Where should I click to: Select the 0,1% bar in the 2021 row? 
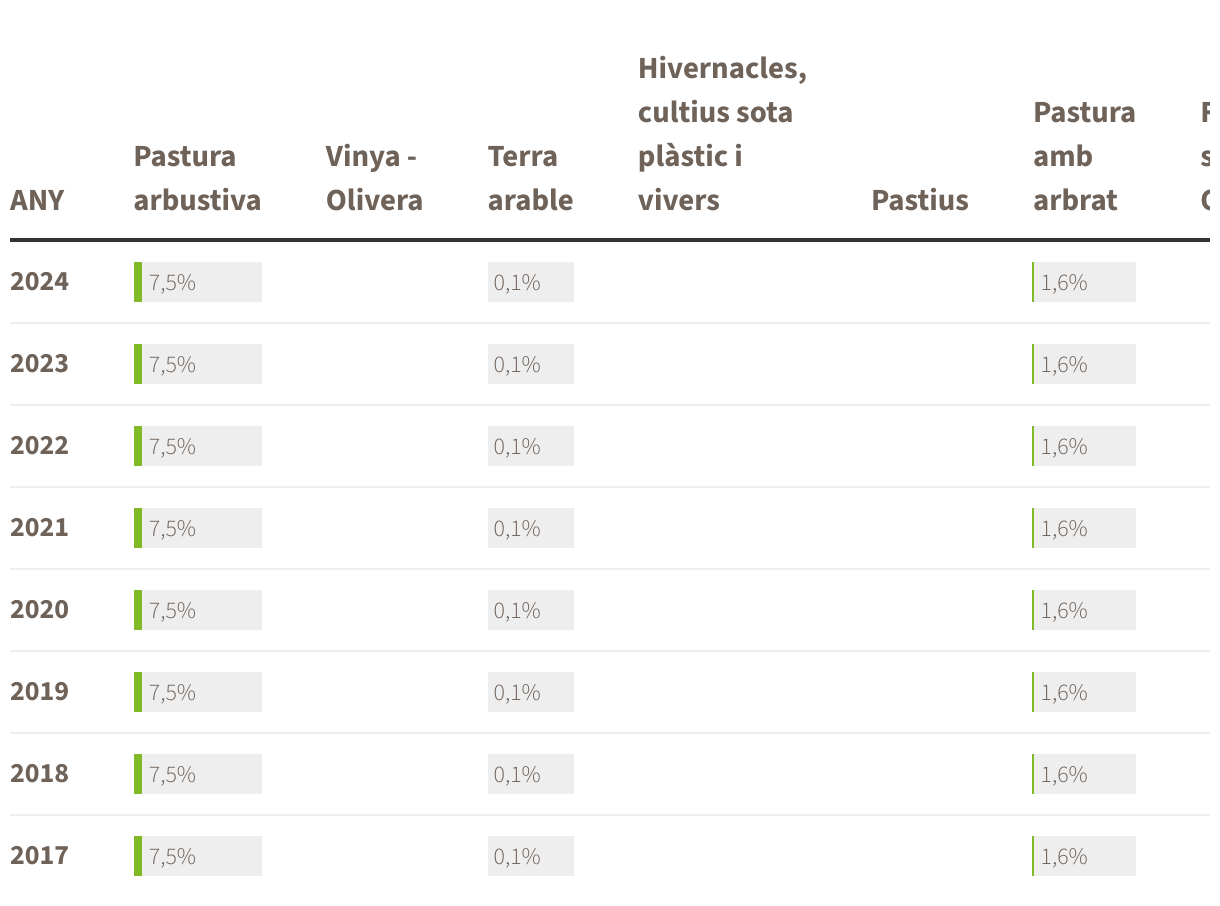[530, 528]
